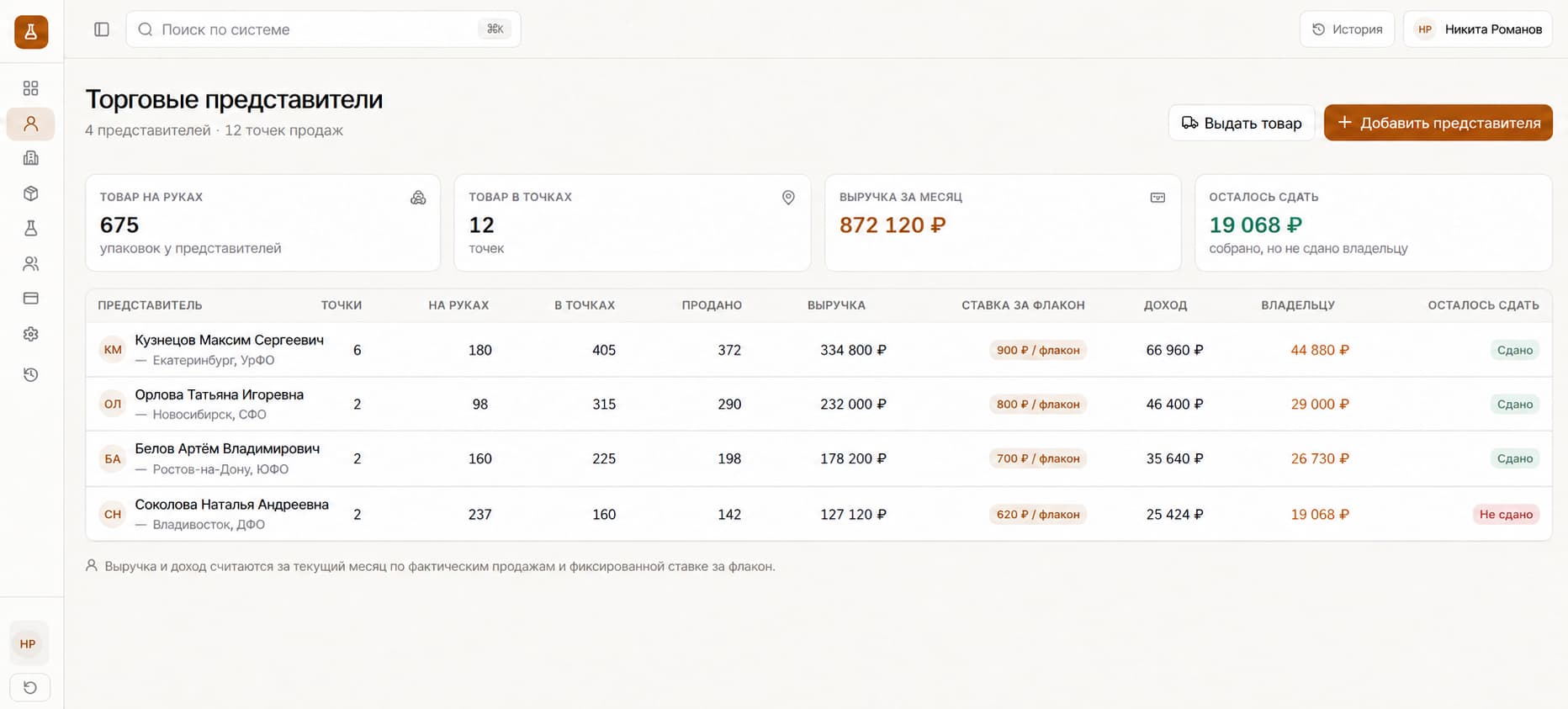Click 'Добавить представителя' button

[x=1438, y=123]
